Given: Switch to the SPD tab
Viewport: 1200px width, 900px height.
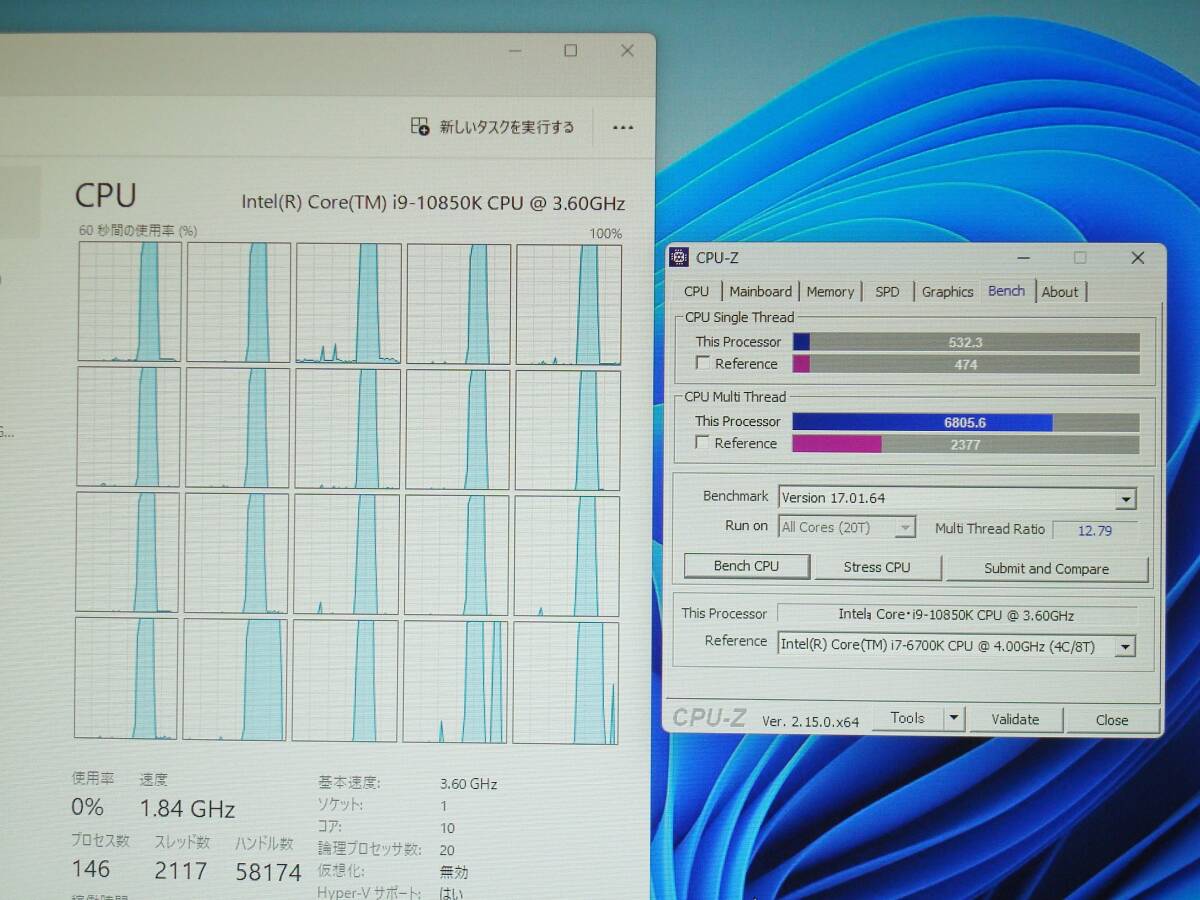Looking at the screenshot, I should tap(887, 292).
